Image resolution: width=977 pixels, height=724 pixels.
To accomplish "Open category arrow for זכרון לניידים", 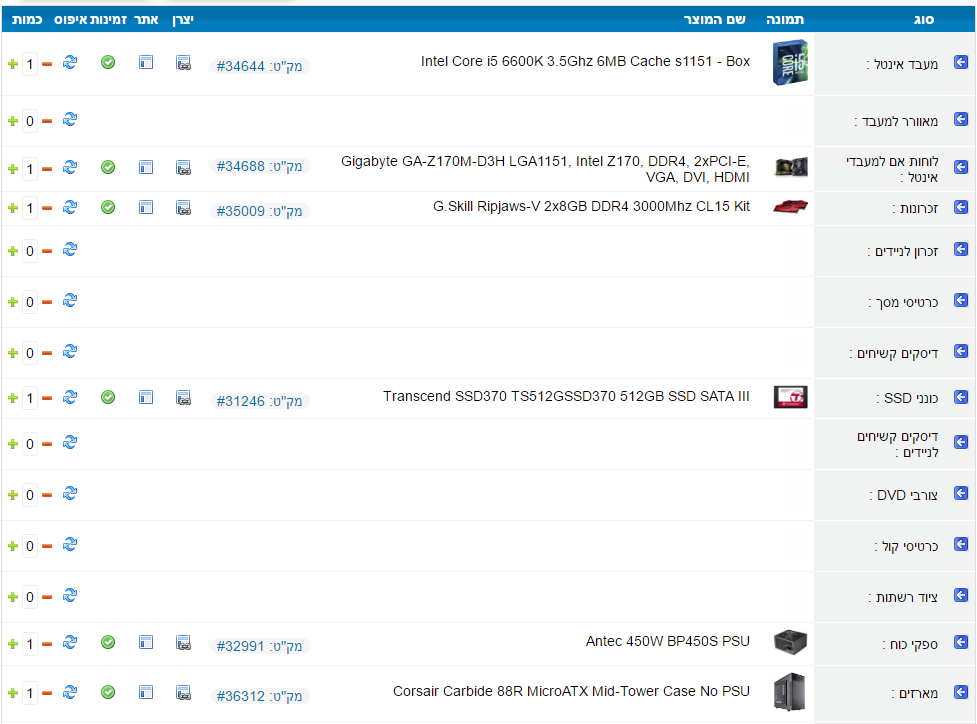I will [x=961, y=249].
